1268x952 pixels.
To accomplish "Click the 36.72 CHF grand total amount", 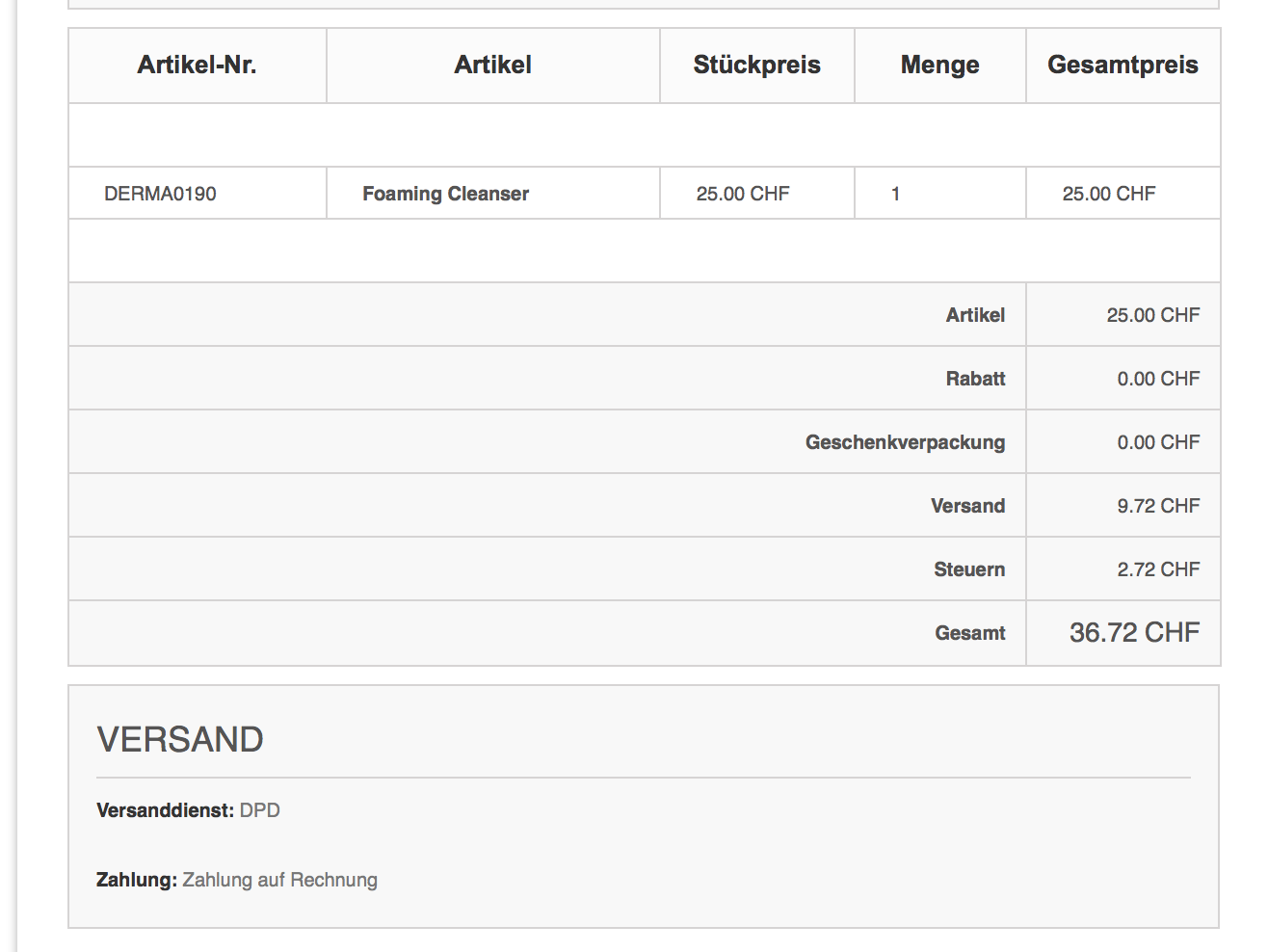I will coord(1134,633).
